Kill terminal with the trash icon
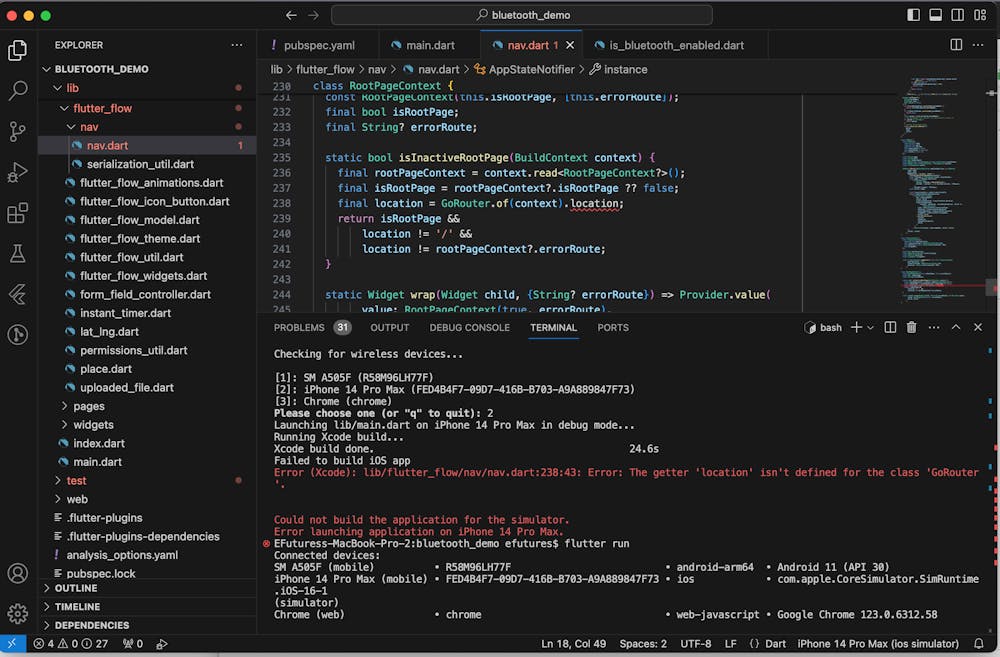The height and width of the screenshot is (657, 1000). (911, 327)
